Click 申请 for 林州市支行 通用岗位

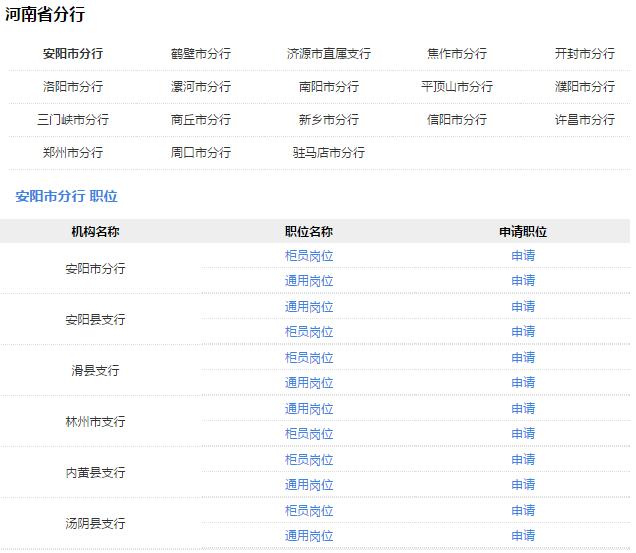click(x=522, y=408)
